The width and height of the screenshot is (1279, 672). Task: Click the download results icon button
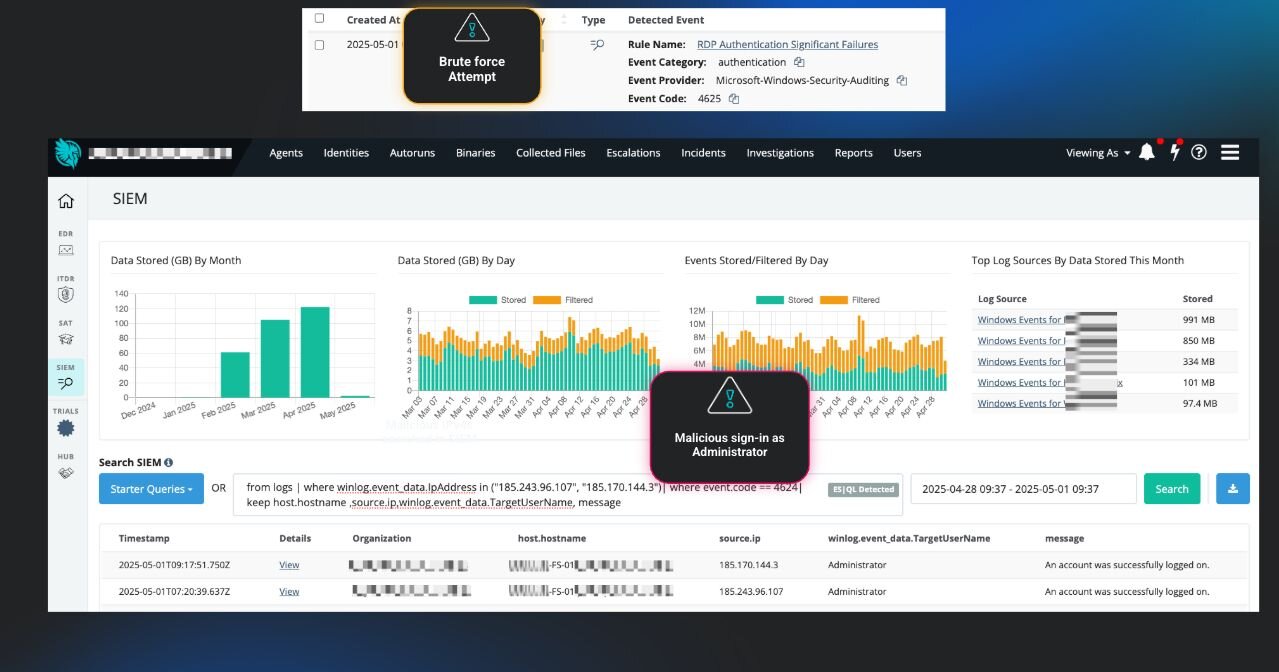(1233, 489)
